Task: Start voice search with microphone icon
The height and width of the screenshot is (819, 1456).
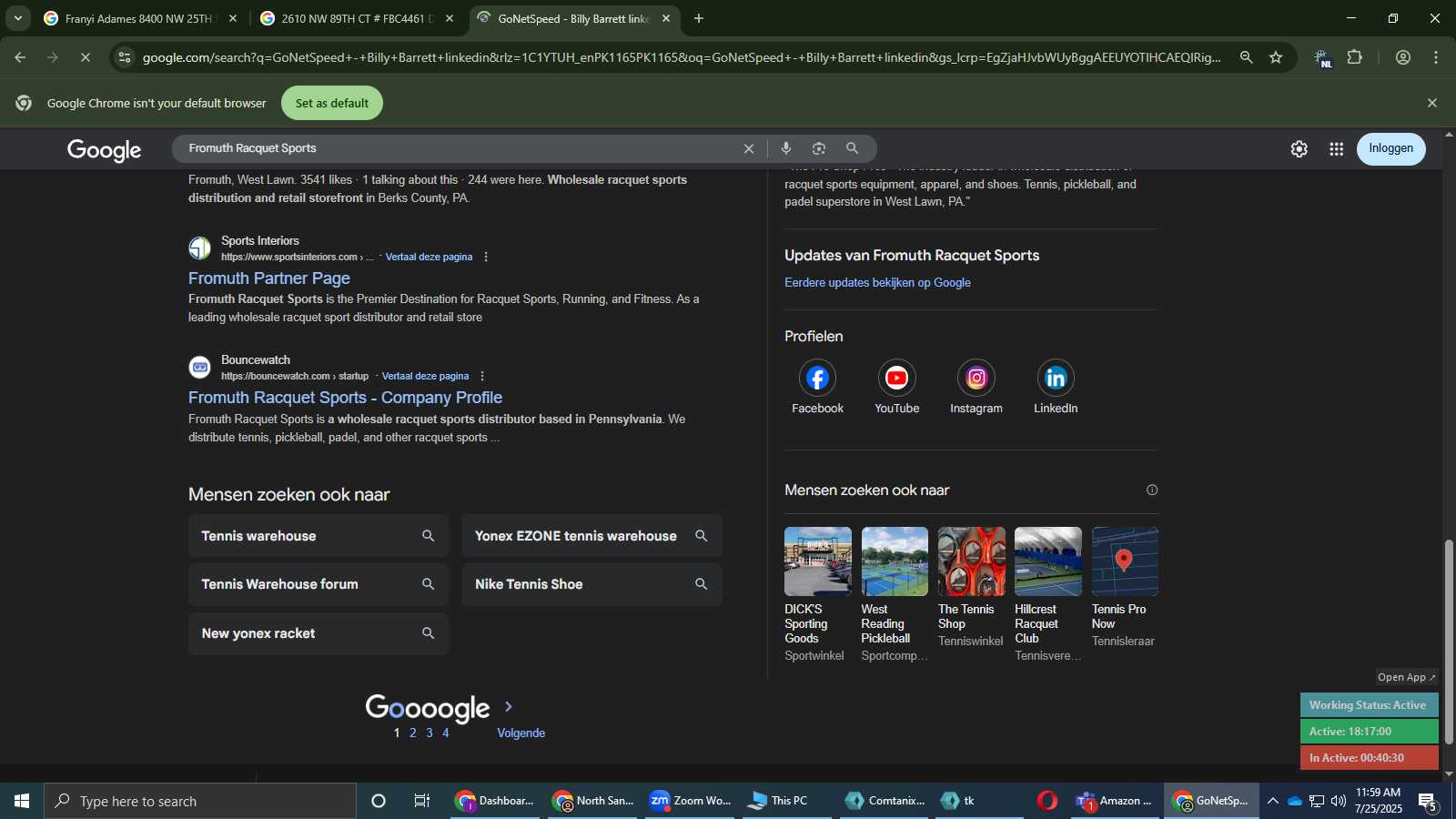Action: coord(786,148)
